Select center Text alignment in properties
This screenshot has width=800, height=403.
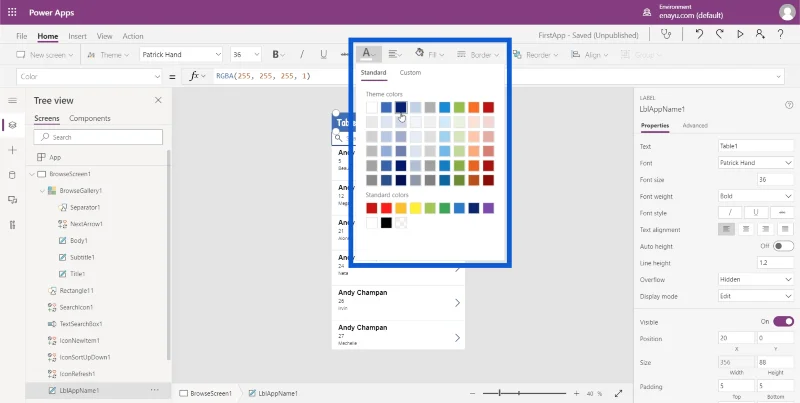click(746, 230)
